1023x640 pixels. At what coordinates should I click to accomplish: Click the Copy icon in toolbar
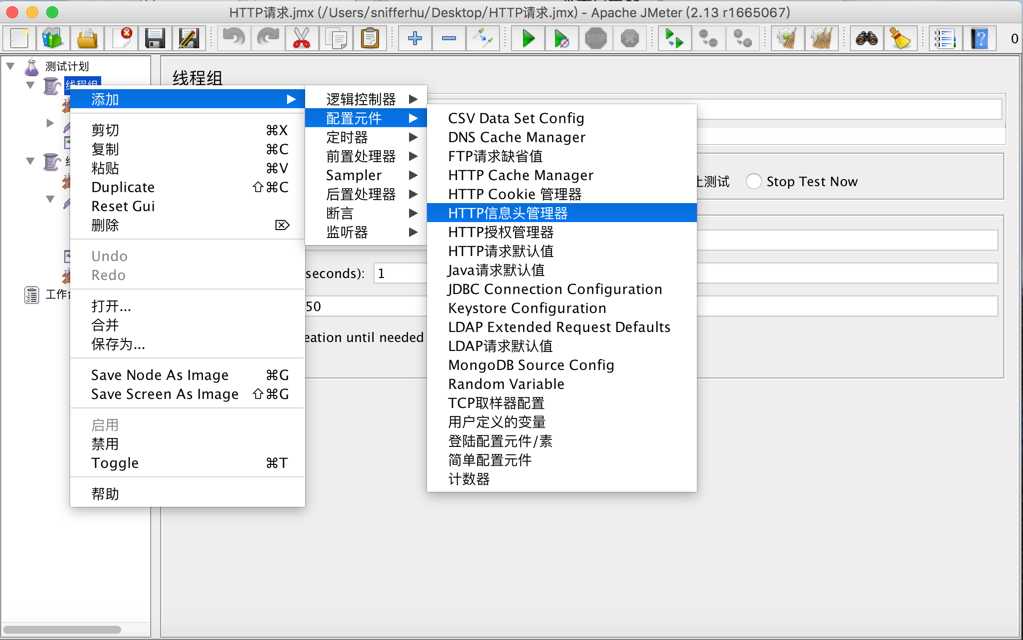point(336,38)
